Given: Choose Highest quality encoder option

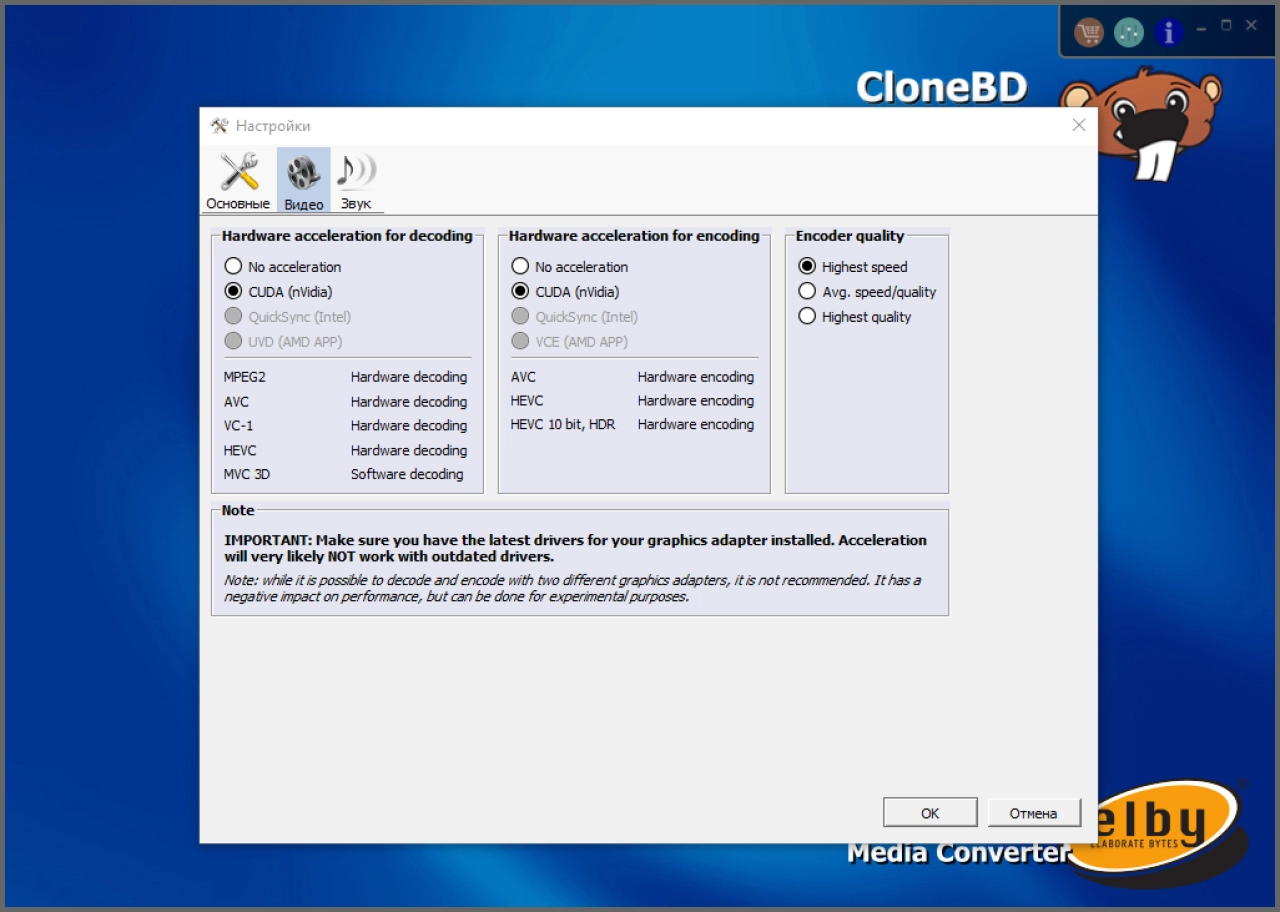Looking at the screenshot, I should (855, 317).
